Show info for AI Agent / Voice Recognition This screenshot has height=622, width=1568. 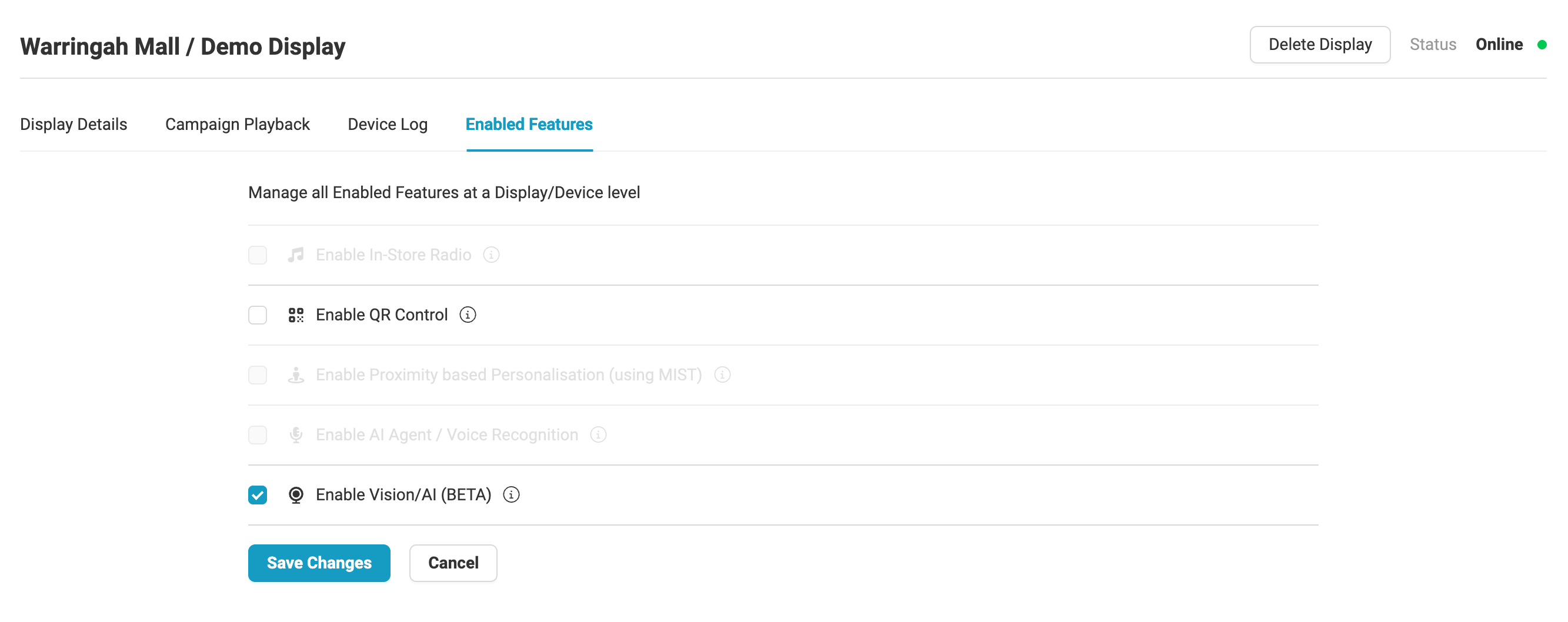(x=598, y=434)
